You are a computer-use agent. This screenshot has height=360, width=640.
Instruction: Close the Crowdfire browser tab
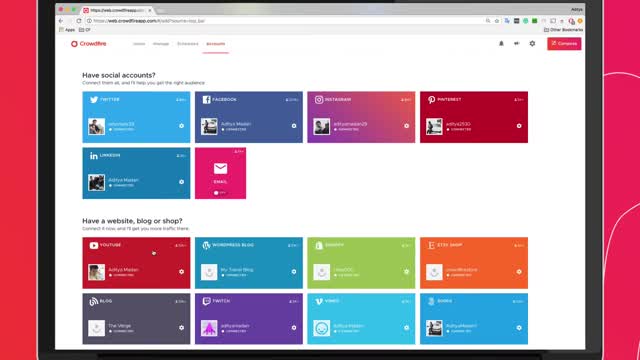[x=150, y=10]
